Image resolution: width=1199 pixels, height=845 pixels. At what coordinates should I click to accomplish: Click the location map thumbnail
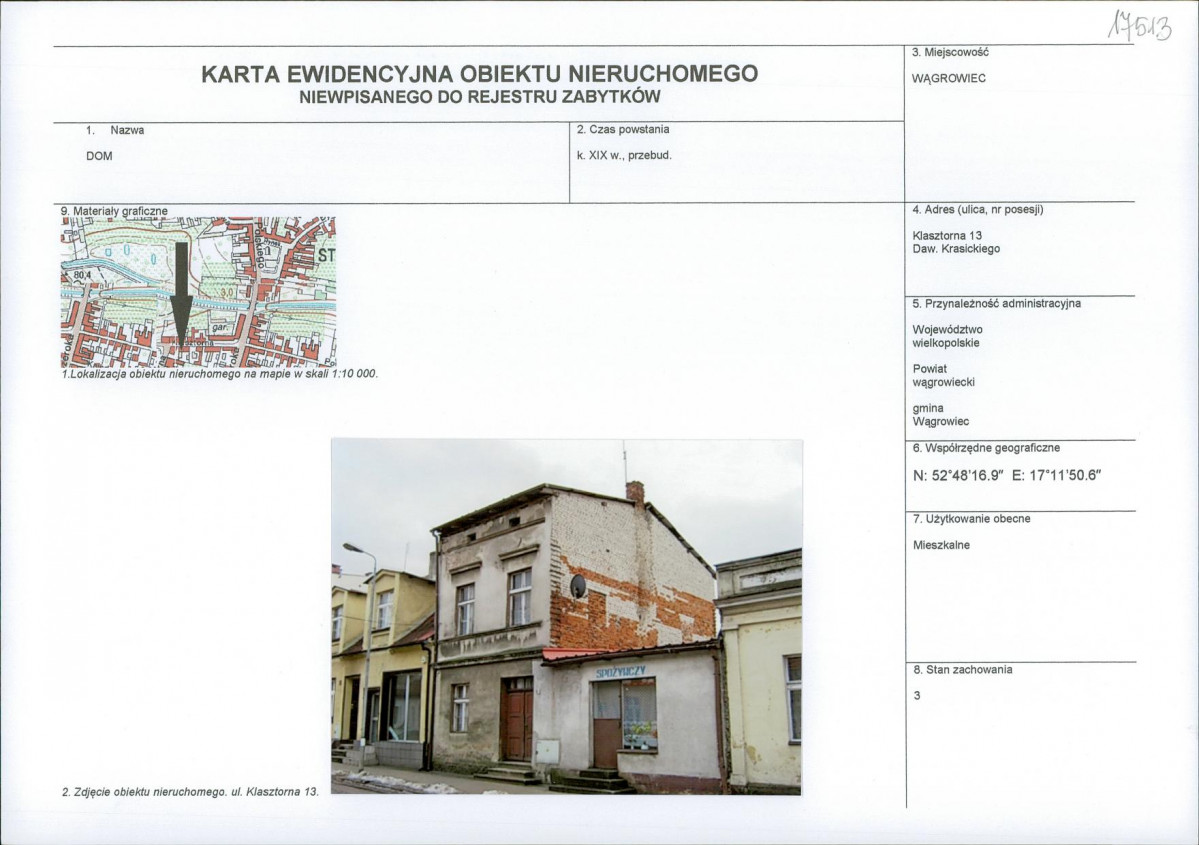pos(198,292)
